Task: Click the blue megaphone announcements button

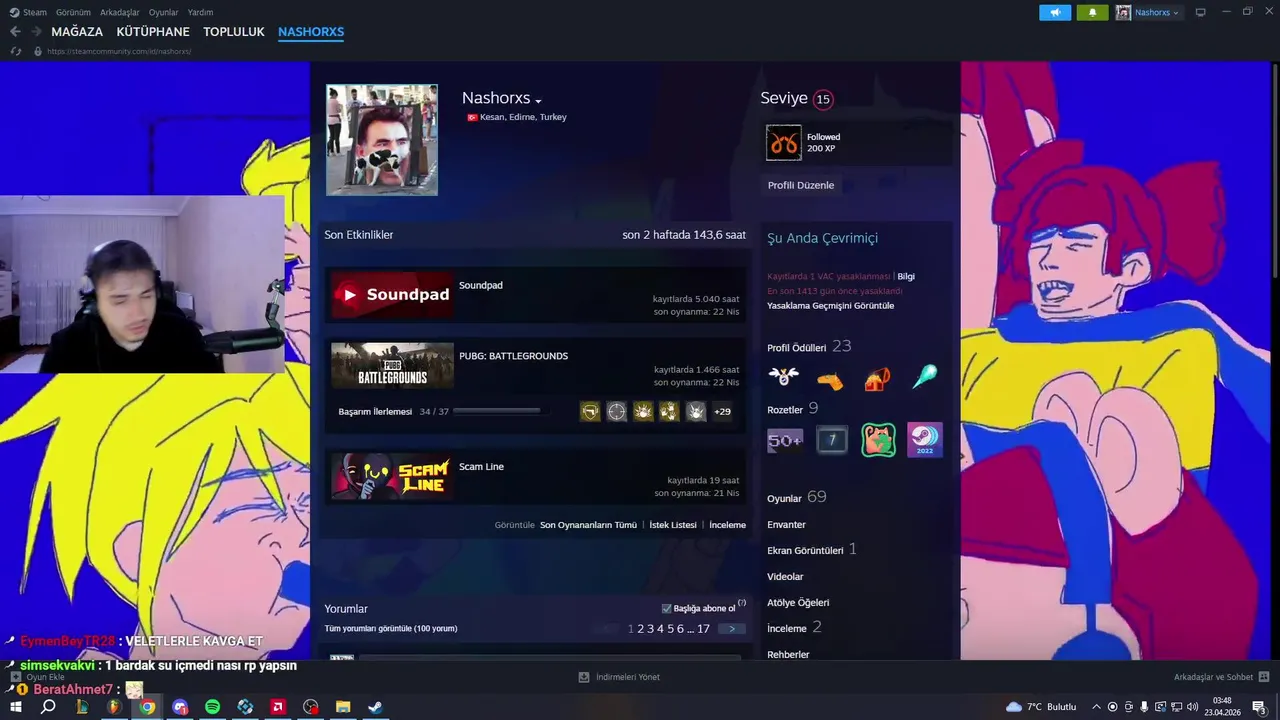Action: (1055, 12)
